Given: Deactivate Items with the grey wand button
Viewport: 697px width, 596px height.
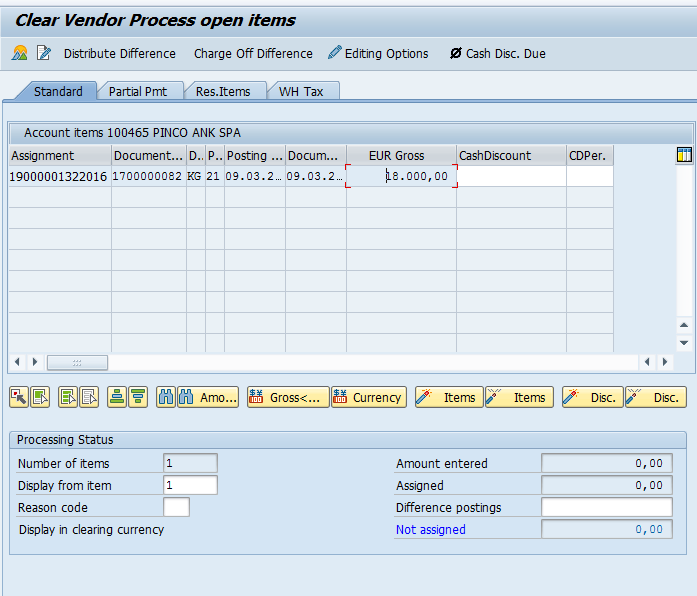Looking at the screenshot, I should (x=519, y=397).
